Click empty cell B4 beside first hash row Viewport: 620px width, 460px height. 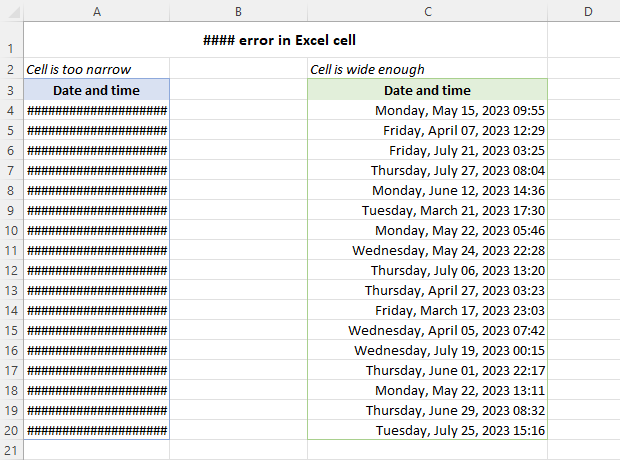(238, 110)
